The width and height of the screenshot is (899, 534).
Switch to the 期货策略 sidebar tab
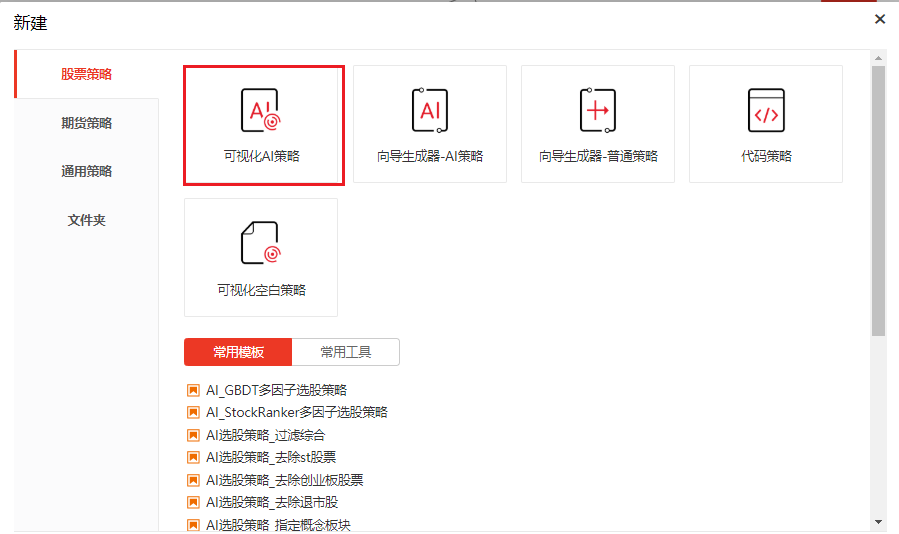click(x=87, y=123)
